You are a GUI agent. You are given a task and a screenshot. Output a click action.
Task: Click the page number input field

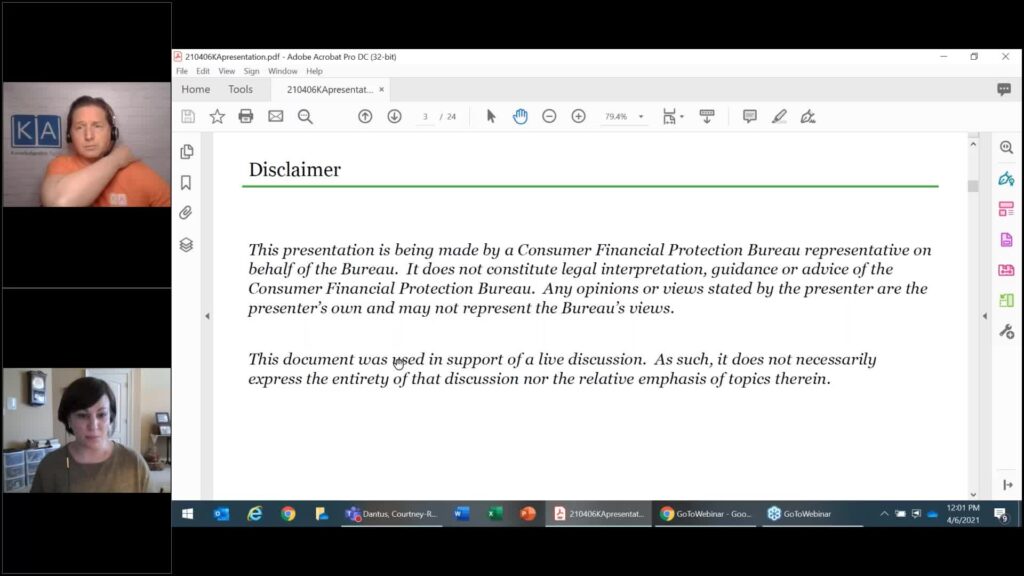click(x=425, y=116)
